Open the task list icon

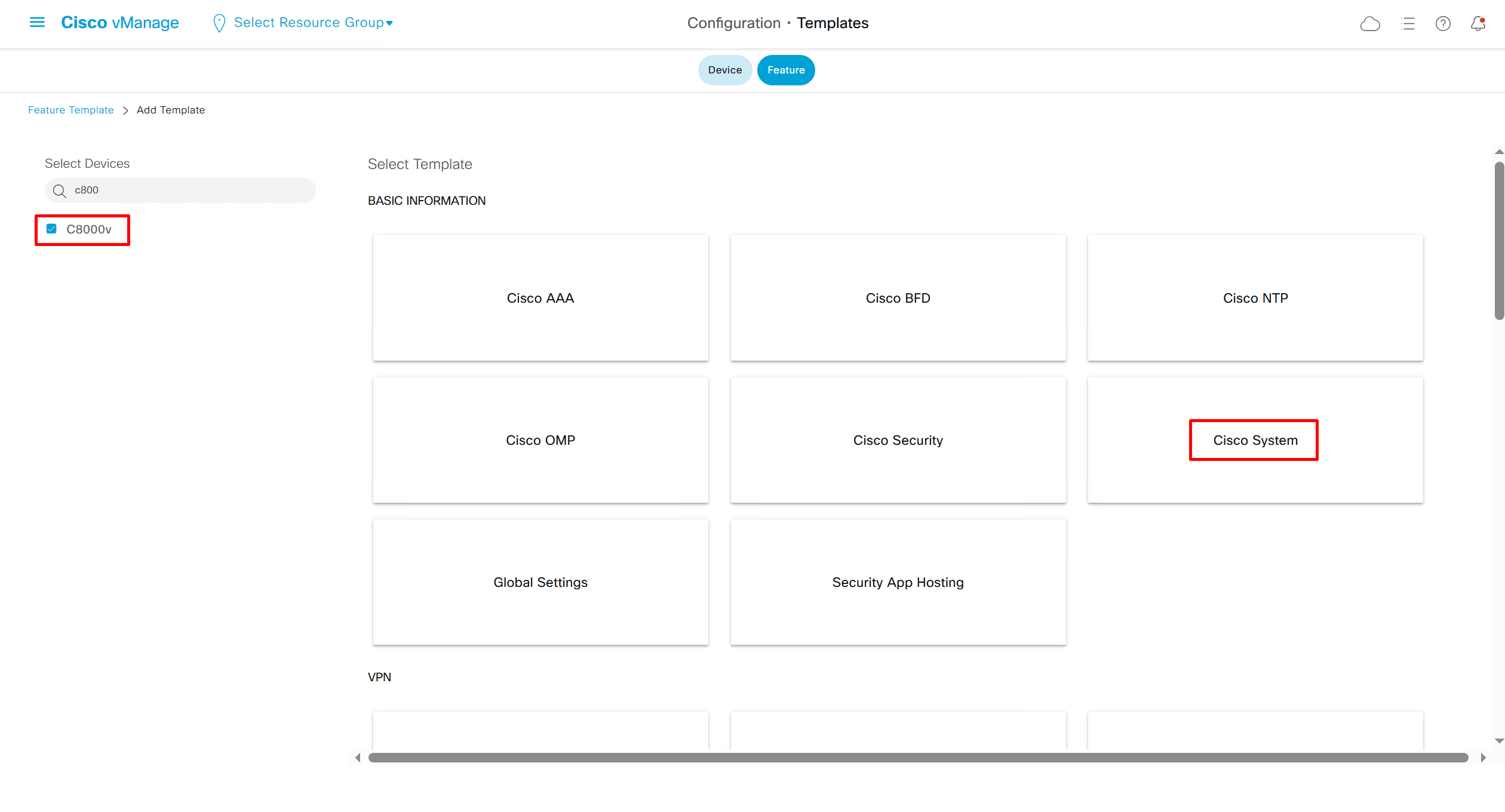[x=1408, y=24]
